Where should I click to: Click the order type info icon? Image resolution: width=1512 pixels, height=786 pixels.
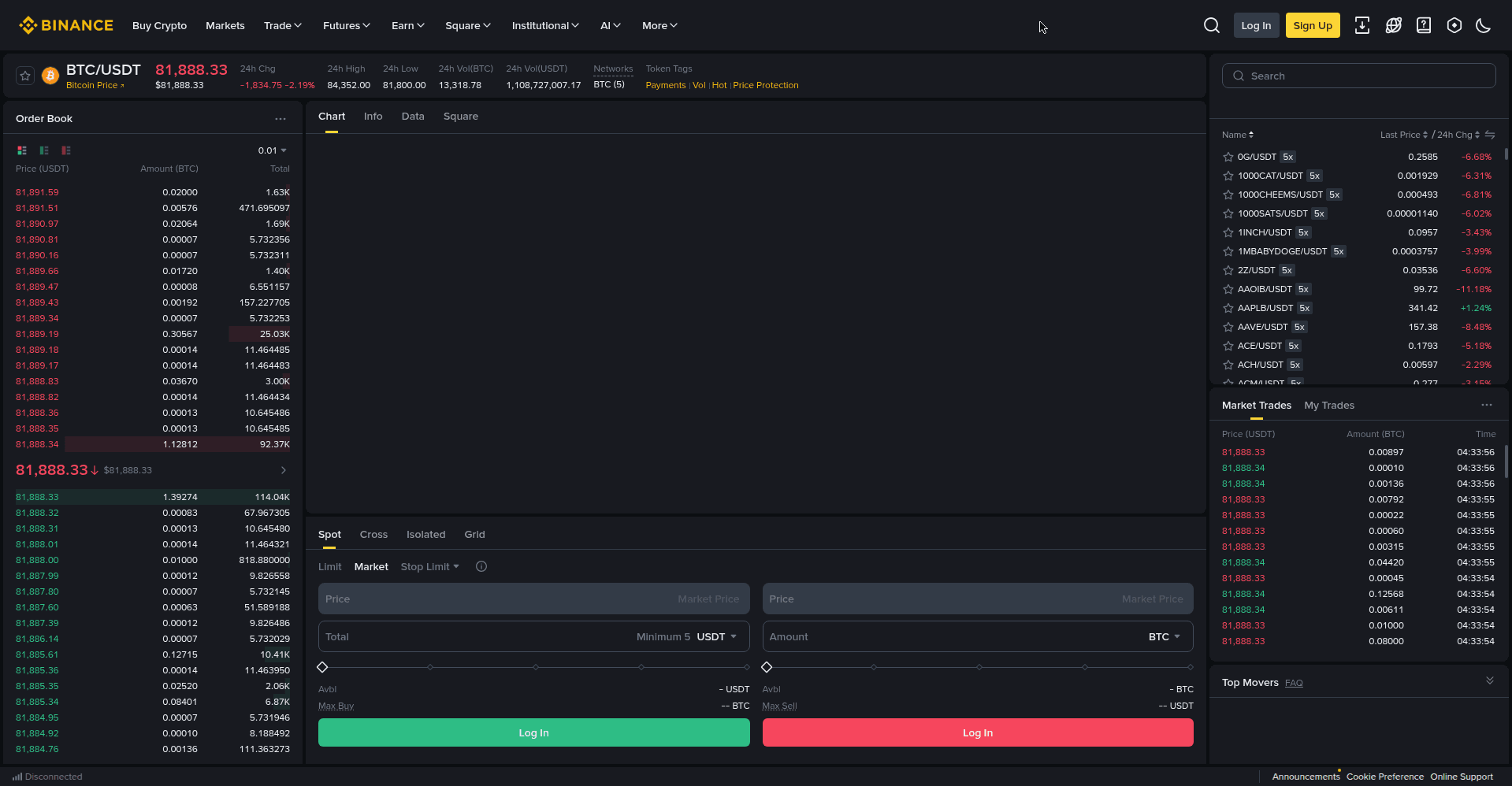coord(481,566)
